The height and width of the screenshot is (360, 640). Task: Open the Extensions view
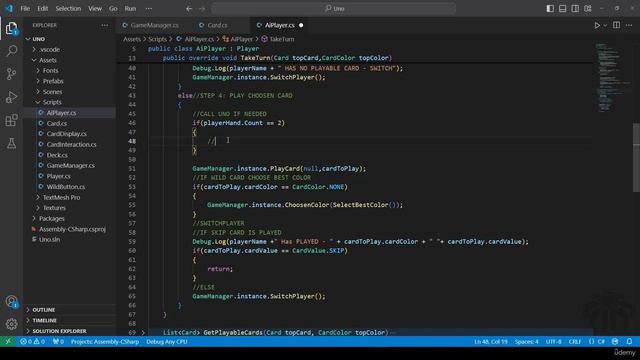point(11,120)
